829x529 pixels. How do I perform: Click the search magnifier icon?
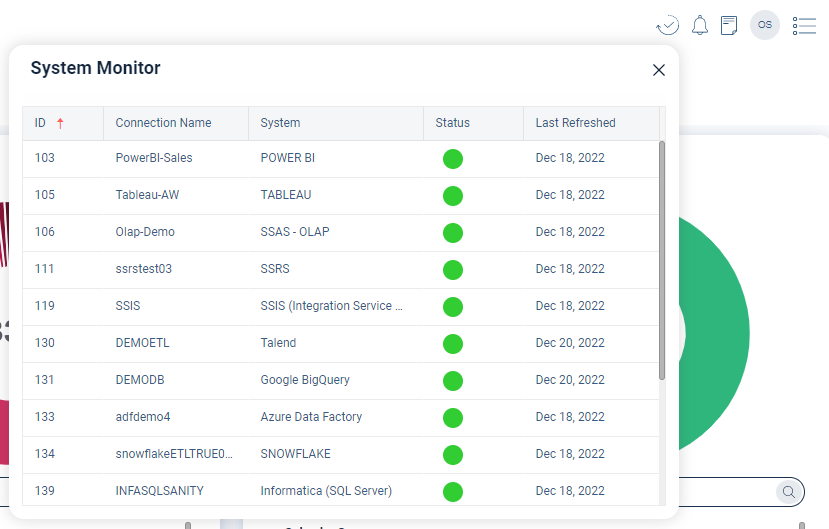click(789, 492)
